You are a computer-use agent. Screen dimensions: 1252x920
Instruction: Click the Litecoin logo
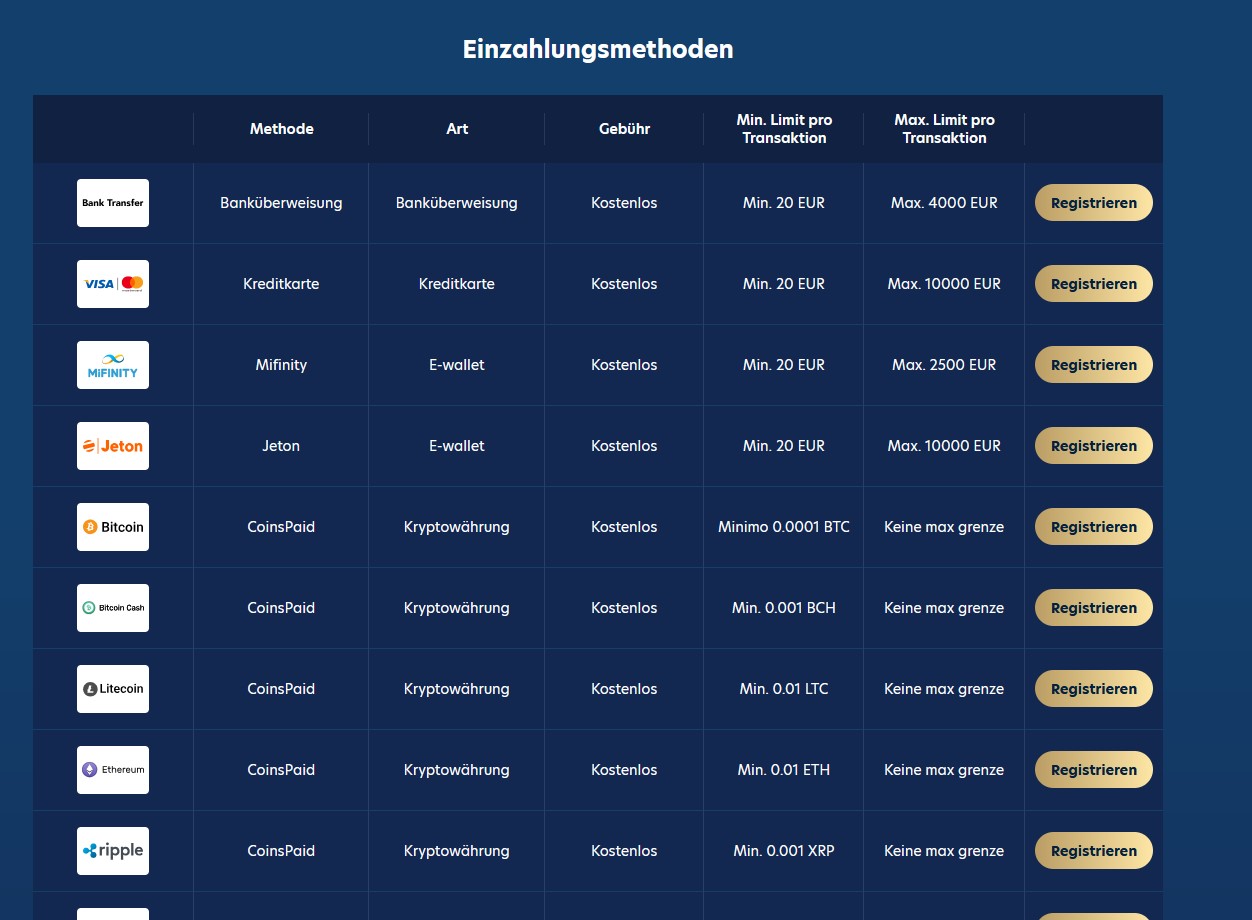click(x=113, y=689)
